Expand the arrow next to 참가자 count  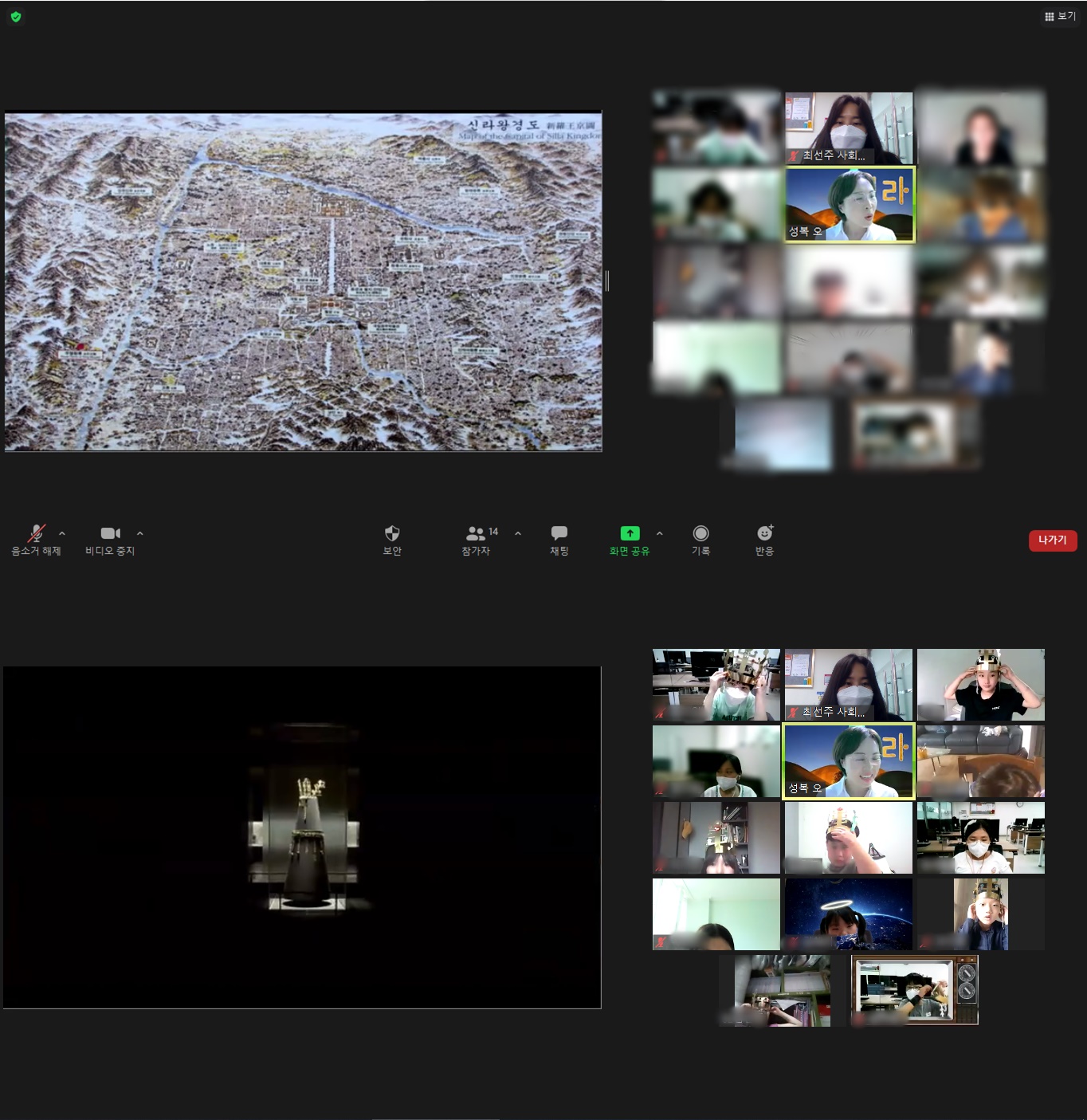[518, 533]
